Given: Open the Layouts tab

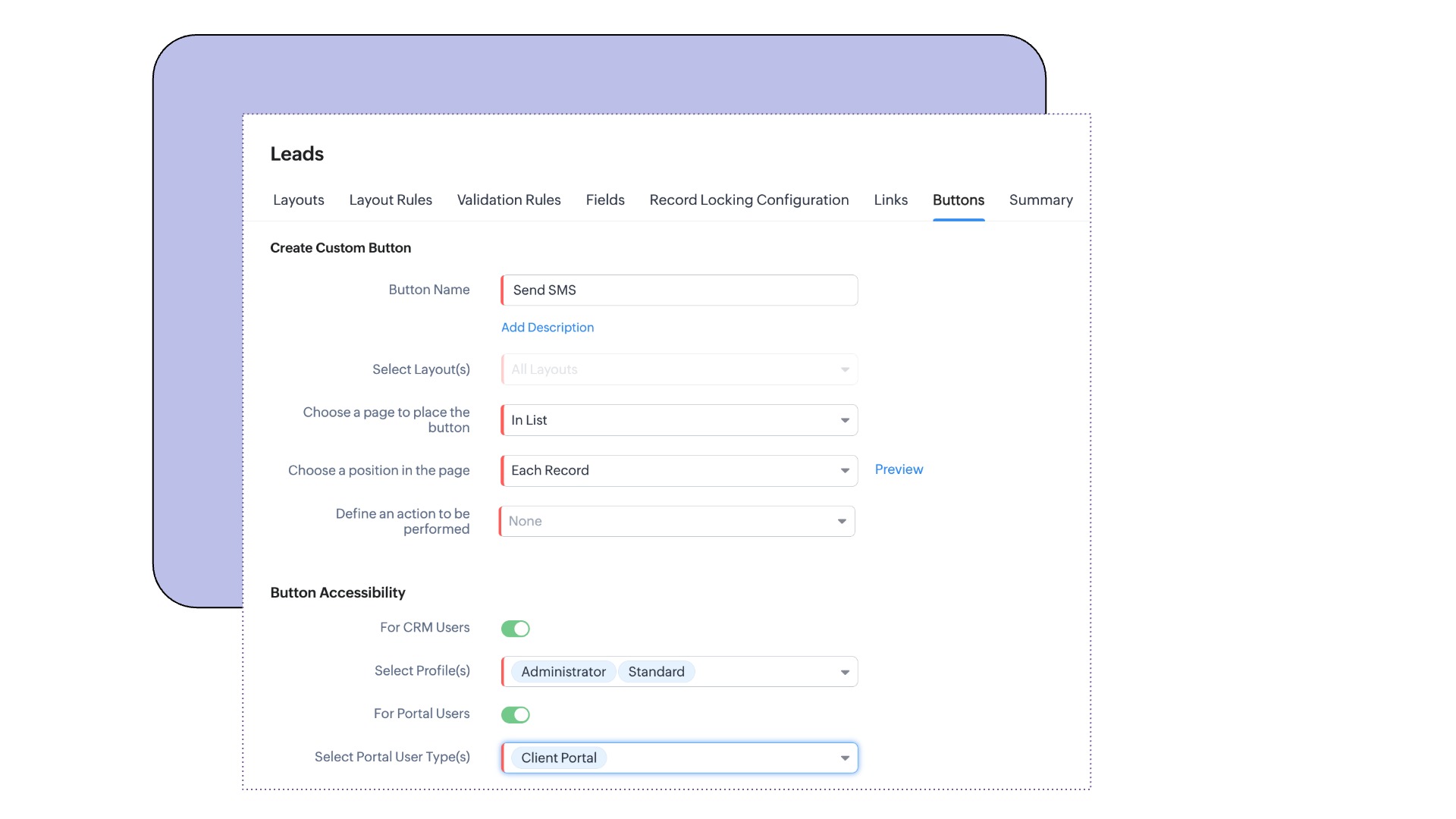Looking at the screenshot, I should click(298, 200).
